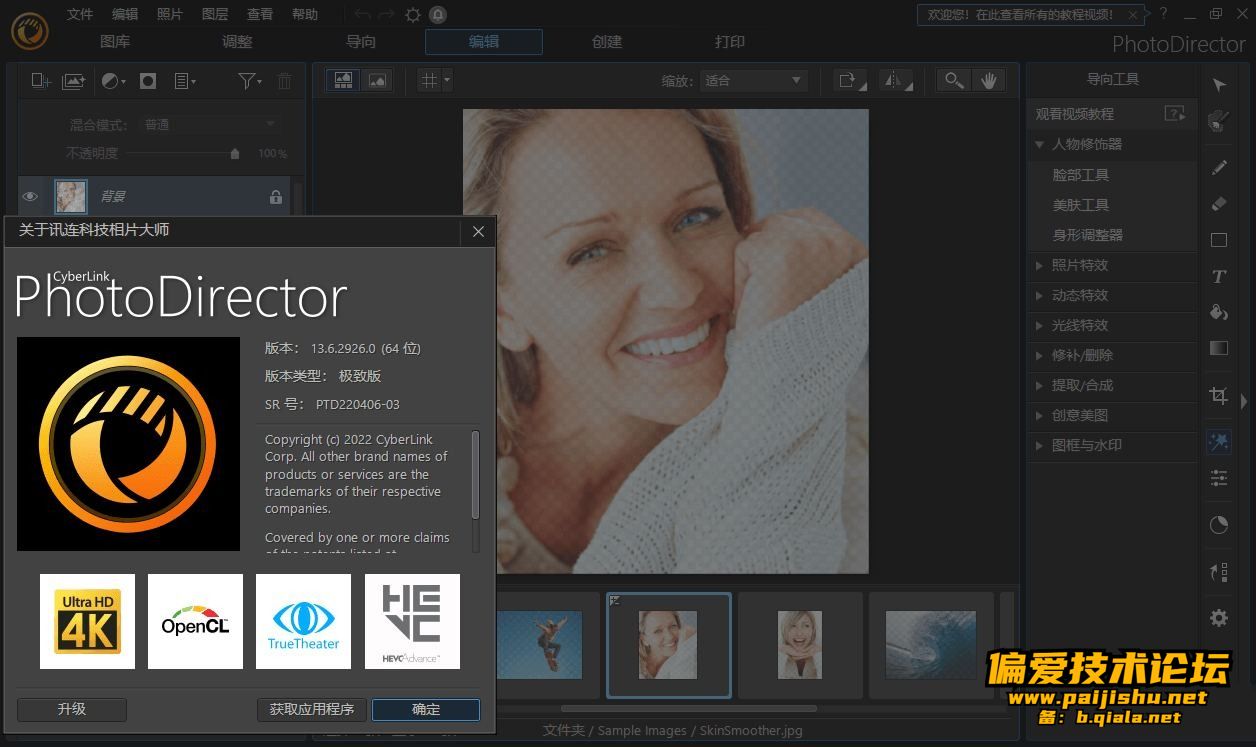Open the layer filter dropdown
This screenshot has height=747, width=1256.
click(250, 81)
